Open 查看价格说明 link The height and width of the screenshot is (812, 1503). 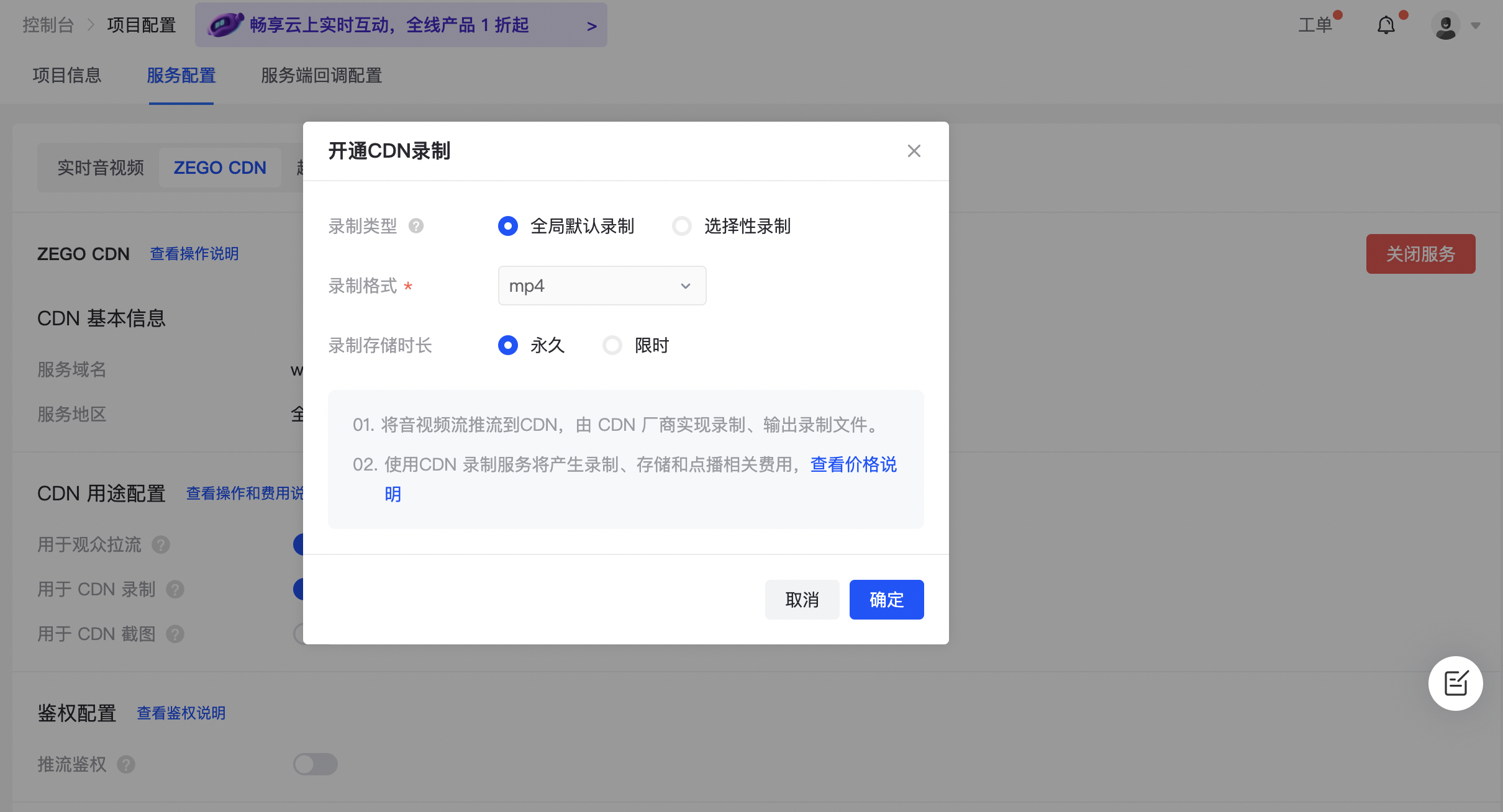pyautogui.click(x=853, y=464)
